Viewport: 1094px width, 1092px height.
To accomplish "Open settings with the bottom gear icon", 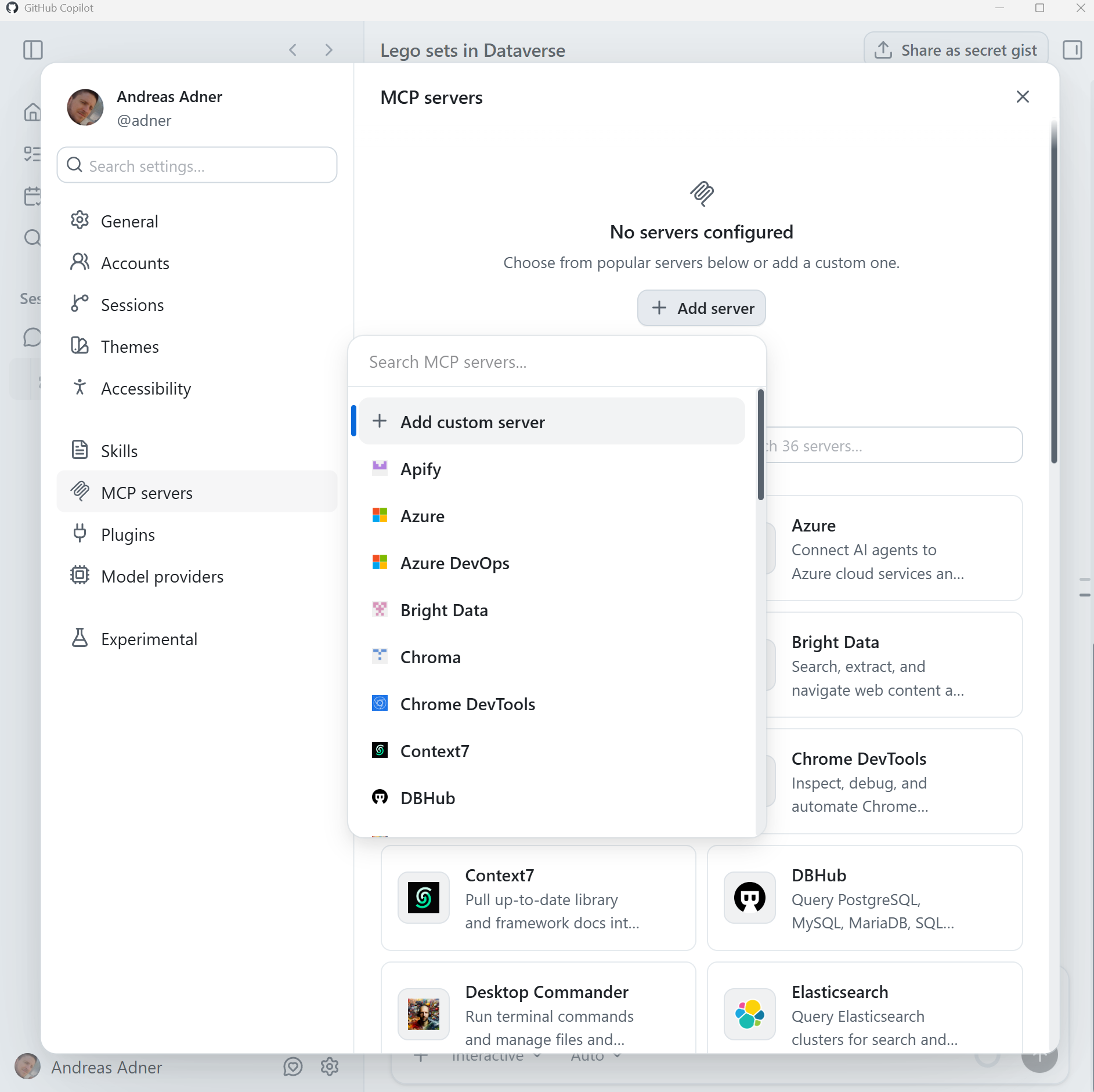I will 330,1066.
